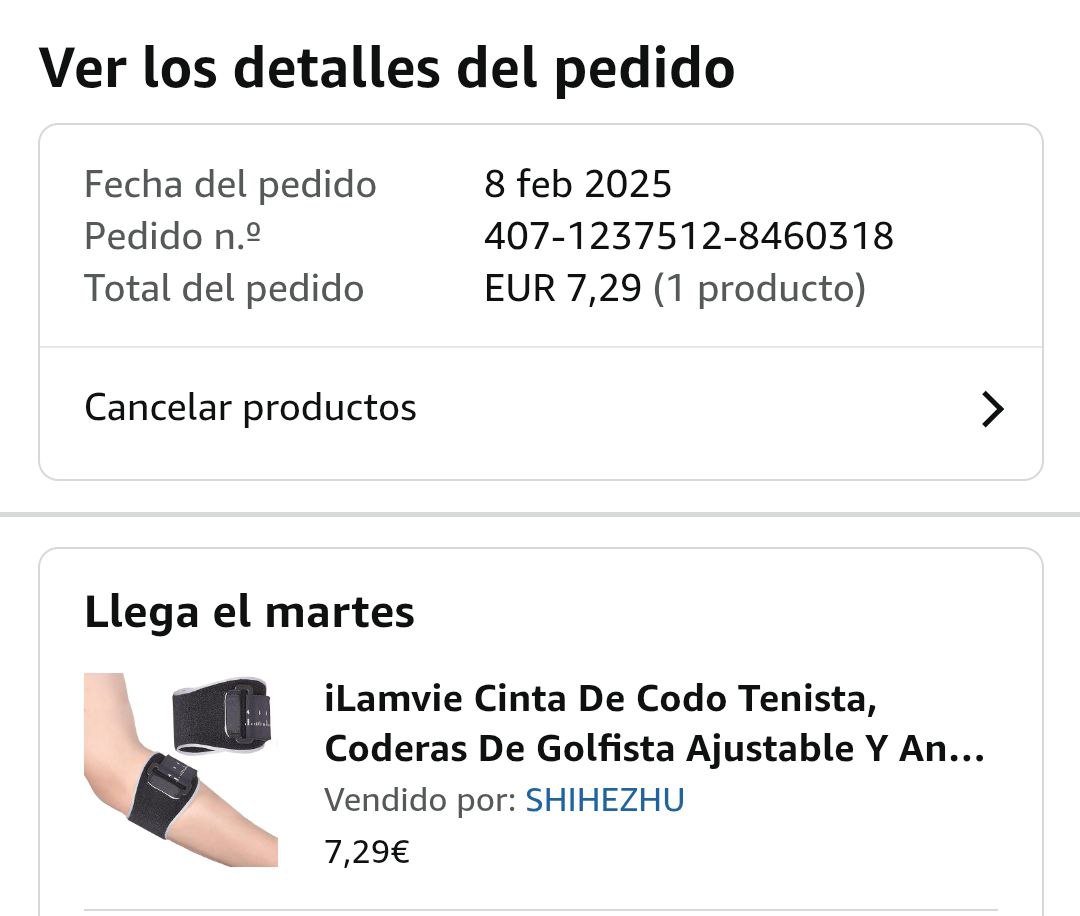The height and width of the screenshot is (916, 1080).
Task: Visit the SHIHEZHU seller page
Action: (605, 800)
